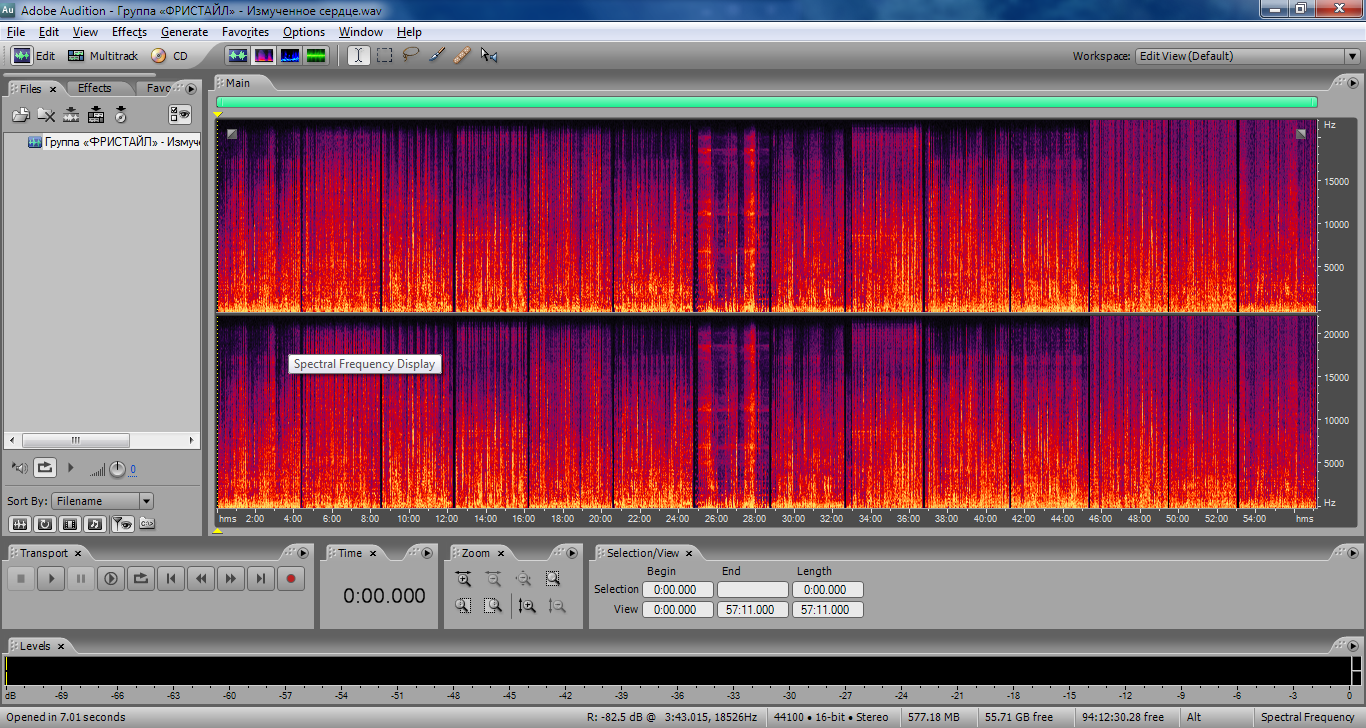
Task: Open the Effects menu
Action: point(129,32)
